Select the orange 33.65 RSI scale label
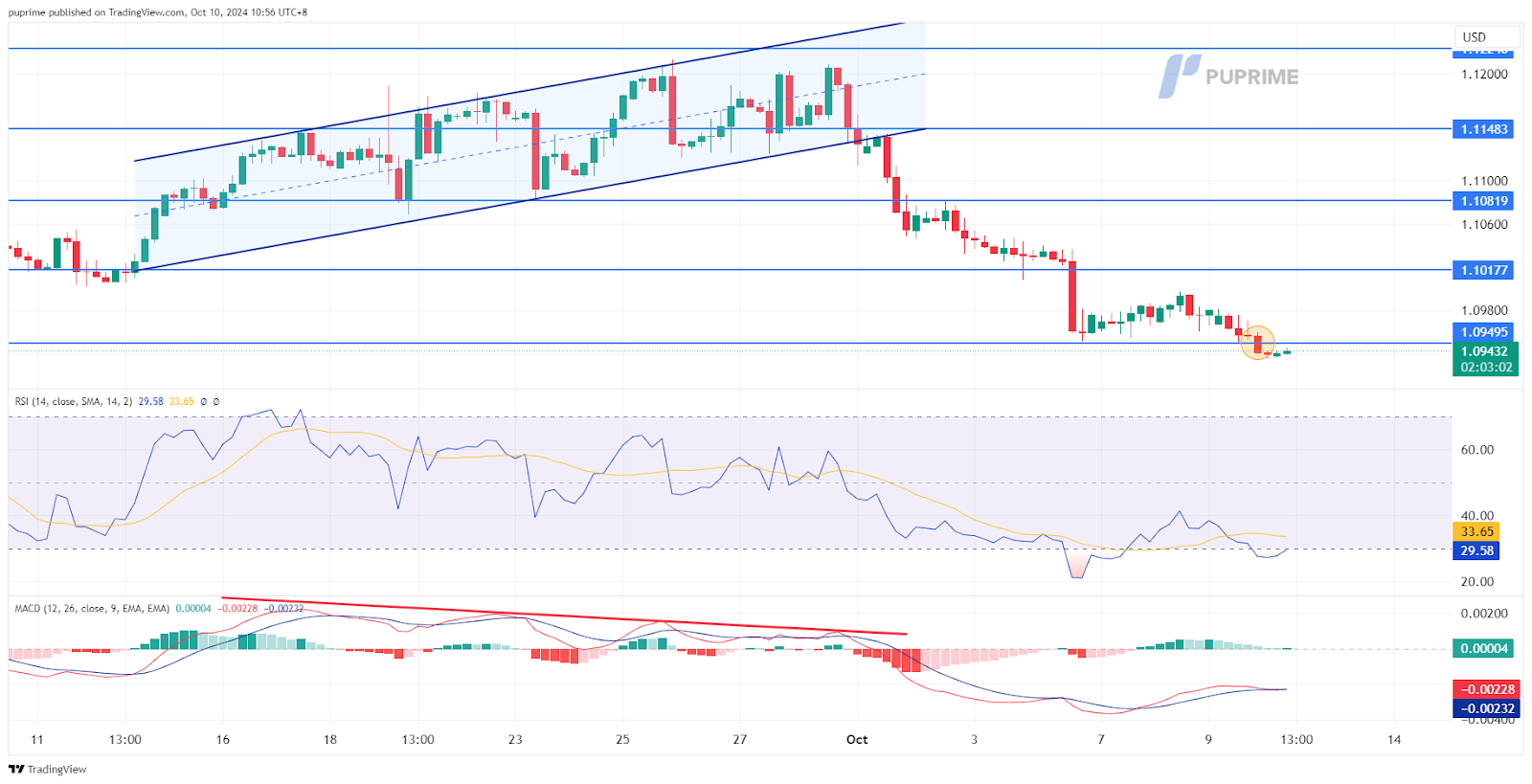The image size is (1532, 784). click(x=1476, y=531)
